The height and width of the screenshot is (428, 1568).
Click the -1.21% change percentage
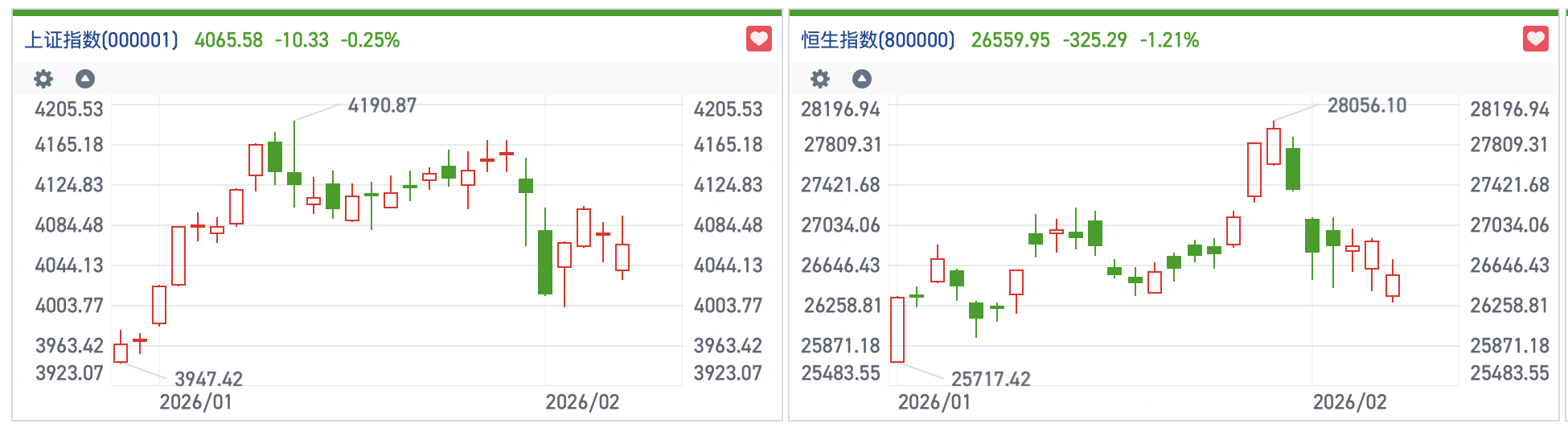pos(1169,40)
